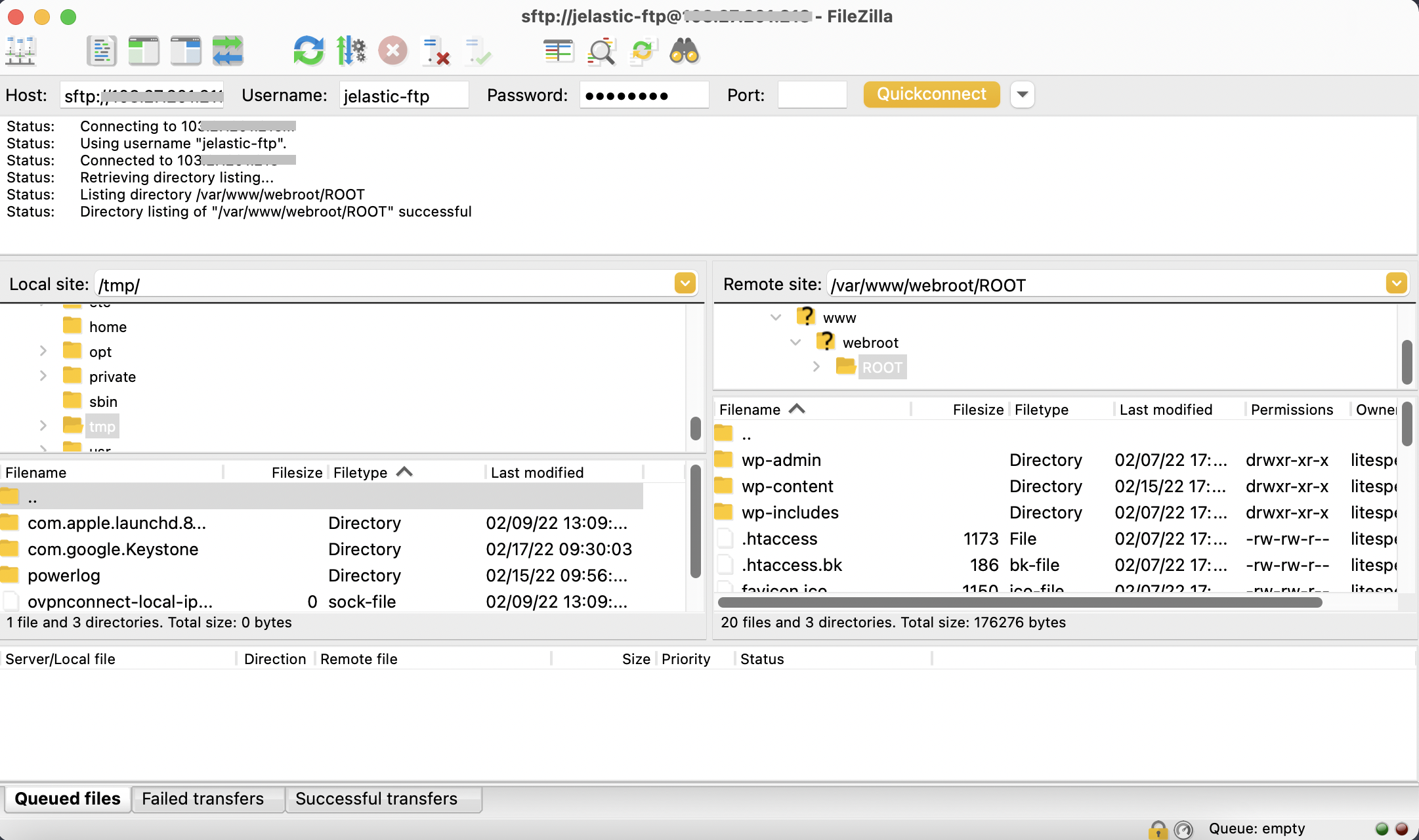This screenshot has width=1419, height=840.
Task: Open parent directory in remote file list
Action: pyautogui.click(x=1055, y=434)
